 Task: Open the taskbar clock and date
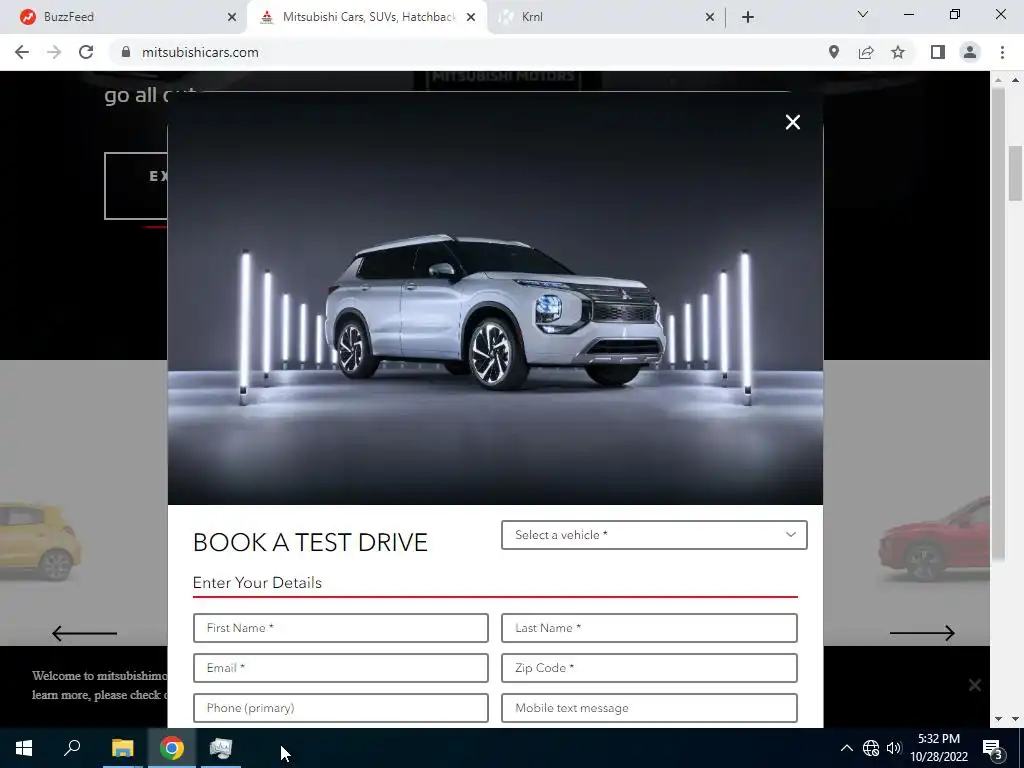(x=938, y=748)
